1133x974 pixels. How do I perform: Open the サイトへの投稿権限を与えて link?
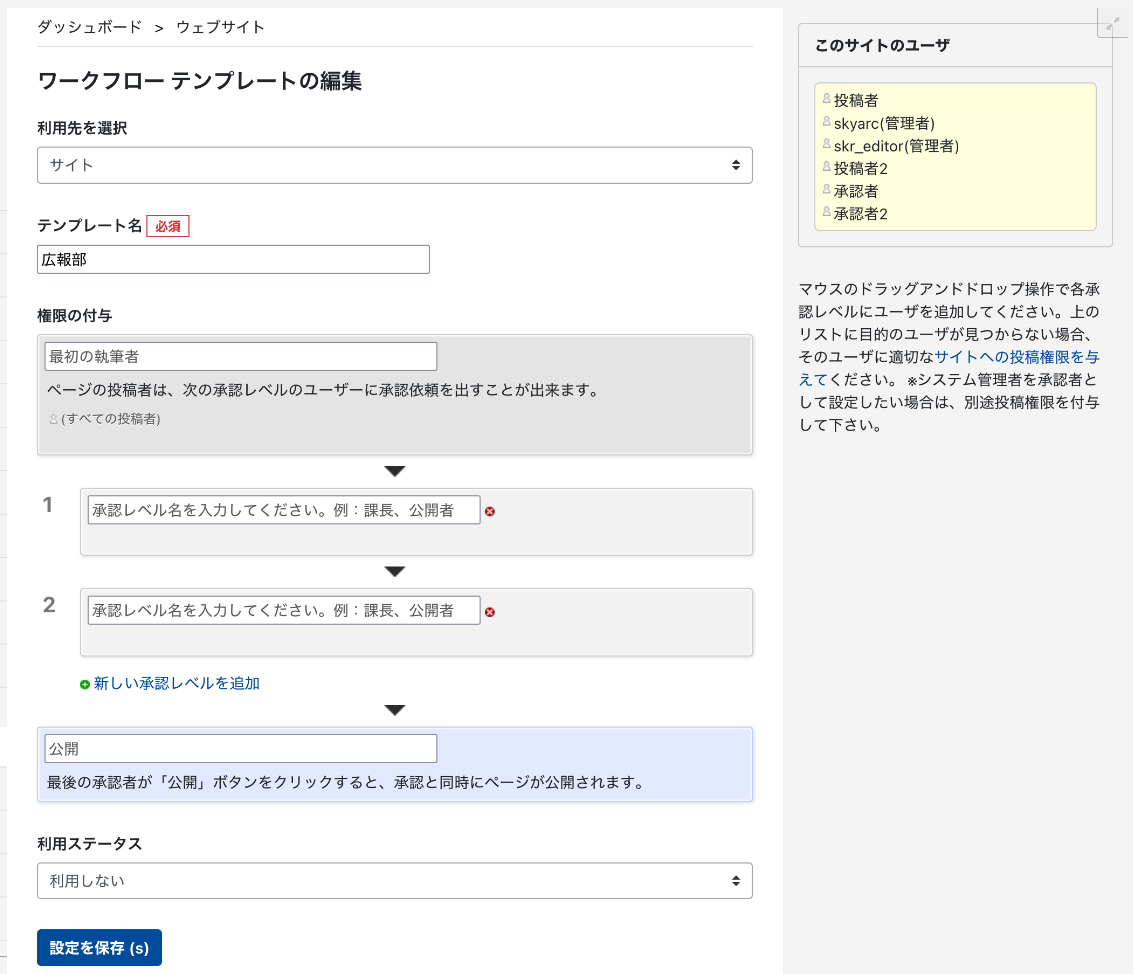click(1016, 356)
